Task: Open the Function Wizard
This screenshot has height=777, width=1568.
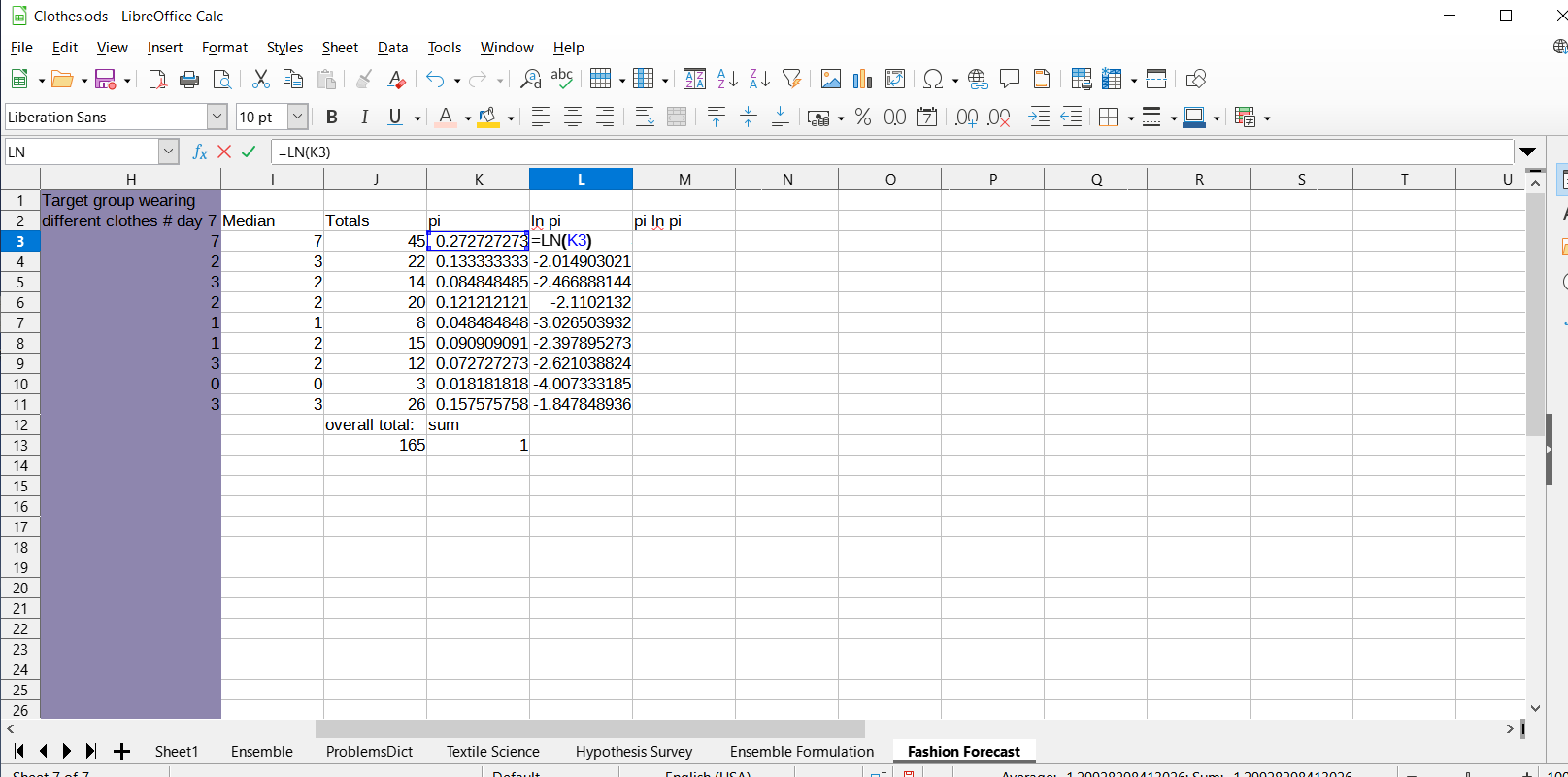Action: [x=200, y=152]
